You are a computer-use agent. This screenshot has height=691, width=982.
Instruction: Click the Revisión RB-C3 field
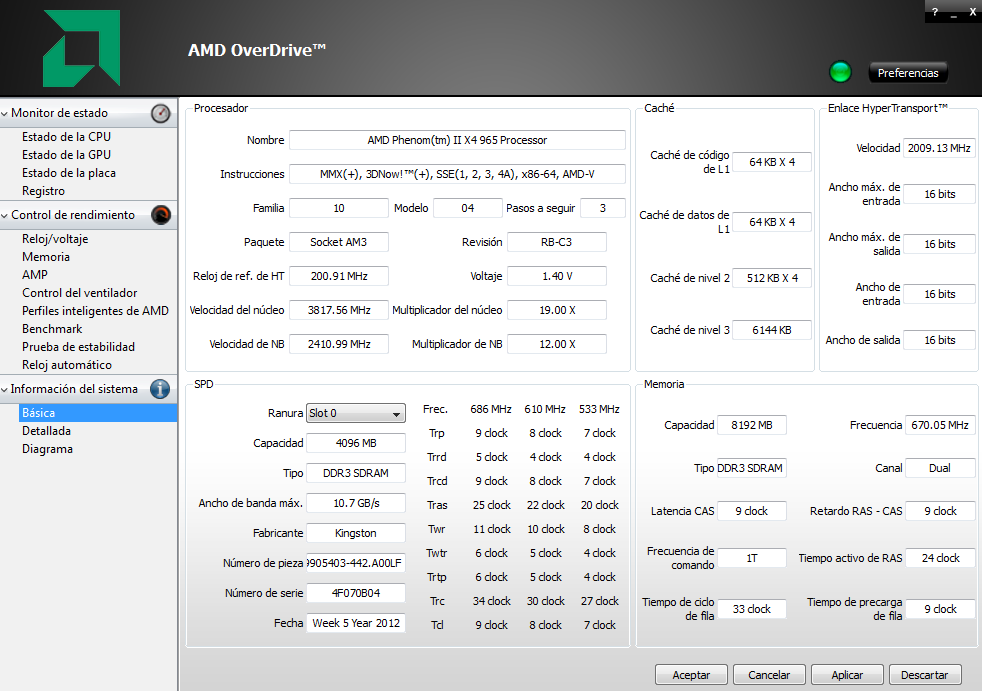[x=557, y=242]
